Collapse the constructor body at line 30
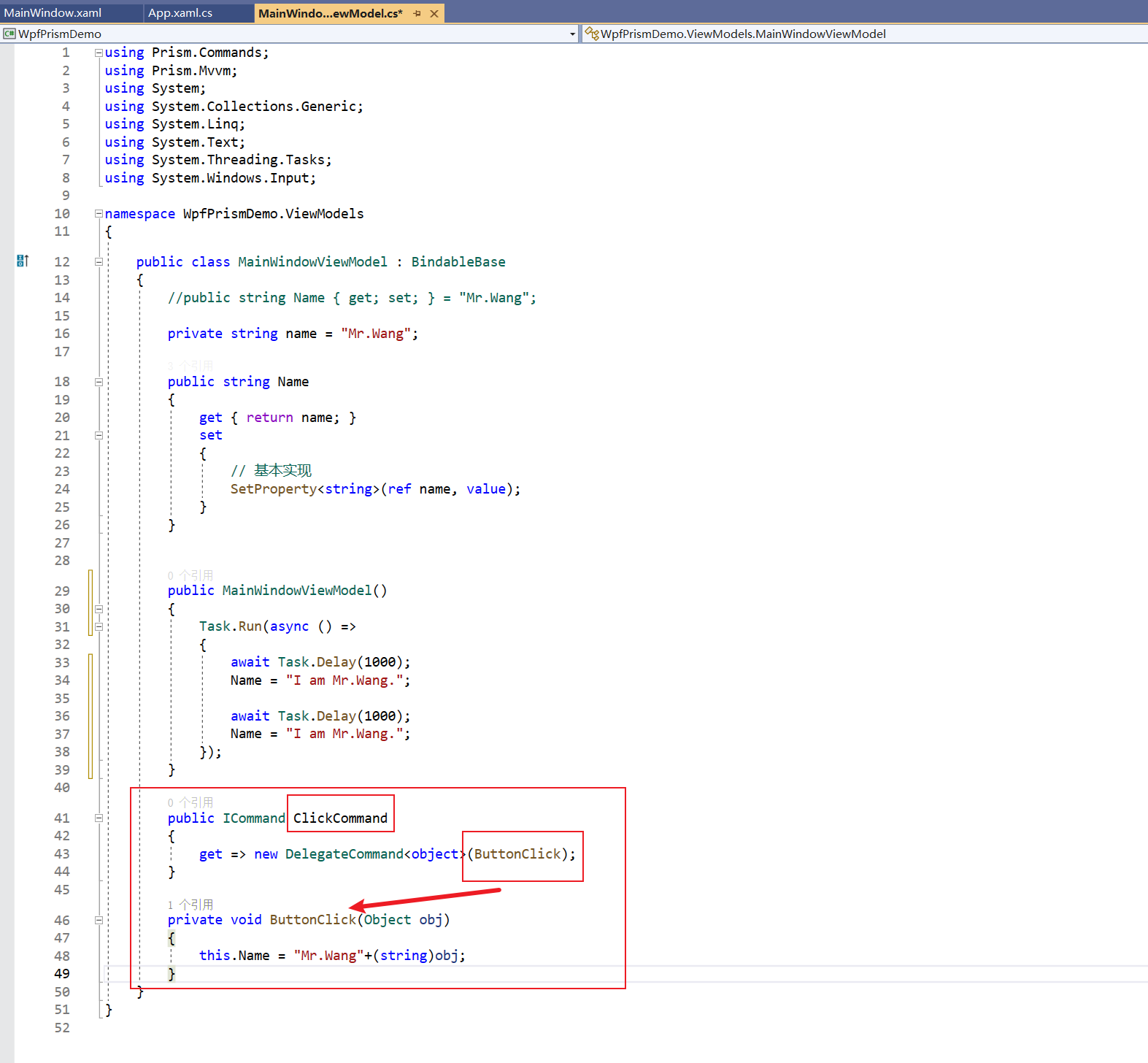The width and height of the screenshot is (1148, 1063). click(x=99, y=609)
